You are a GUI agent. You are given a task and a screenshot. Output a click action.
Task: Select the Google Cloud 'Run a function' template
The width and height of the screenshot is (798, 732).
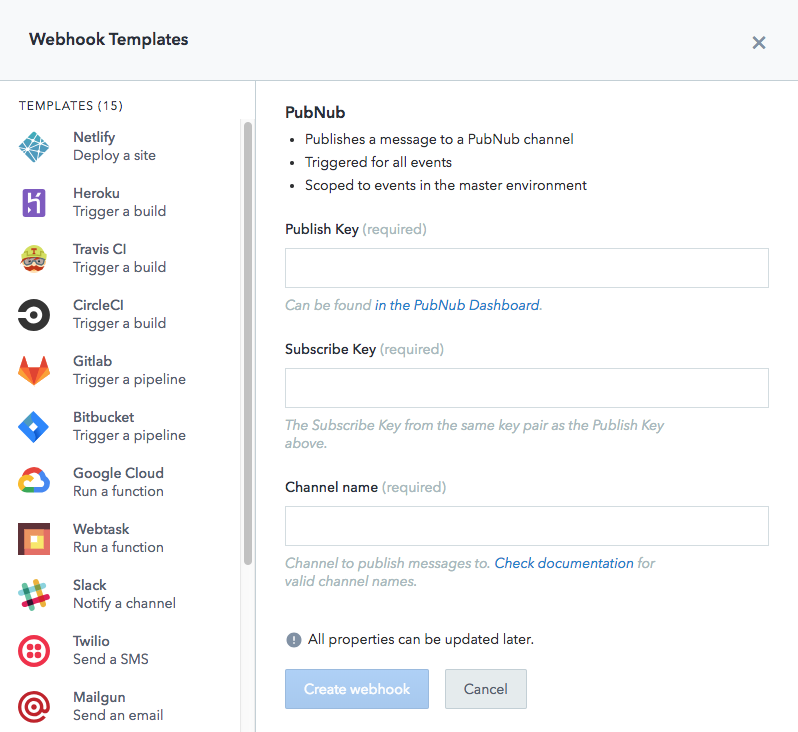[119, 482]
